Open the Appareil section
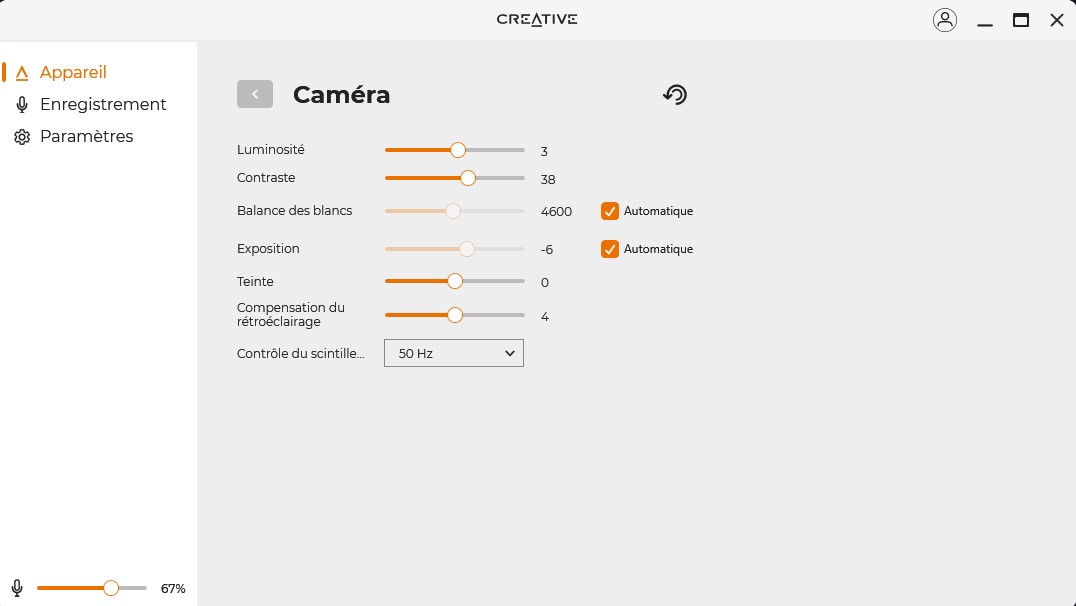Viewport: 1076px width, 606px height. click(x=73, y=73)
